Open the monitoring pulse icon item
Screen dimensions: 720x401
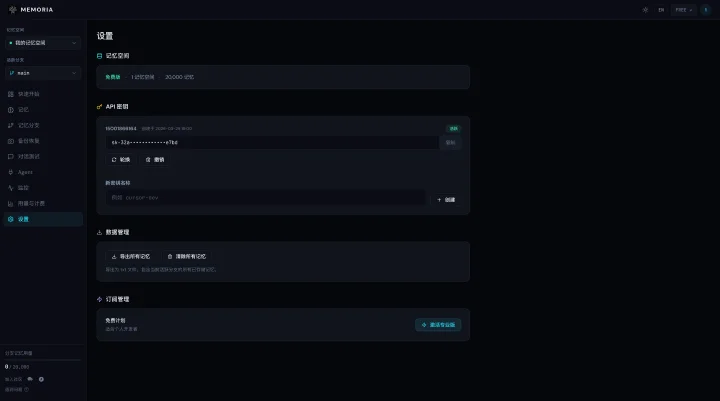[x=11, y=188]
